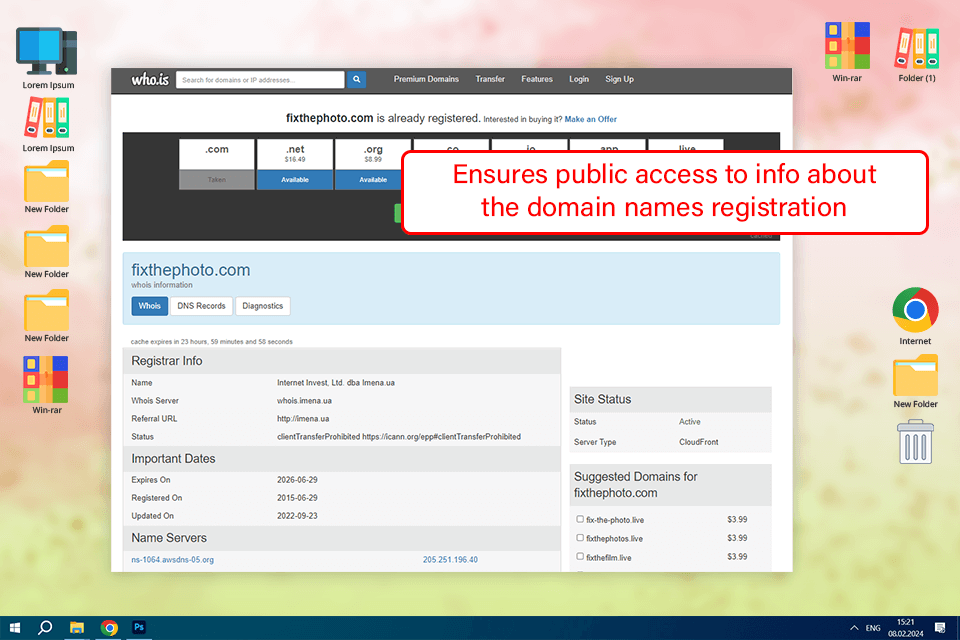Tick the fixthephotos.live checkbox
Screen dimensions: 960x640
[580, 538]
